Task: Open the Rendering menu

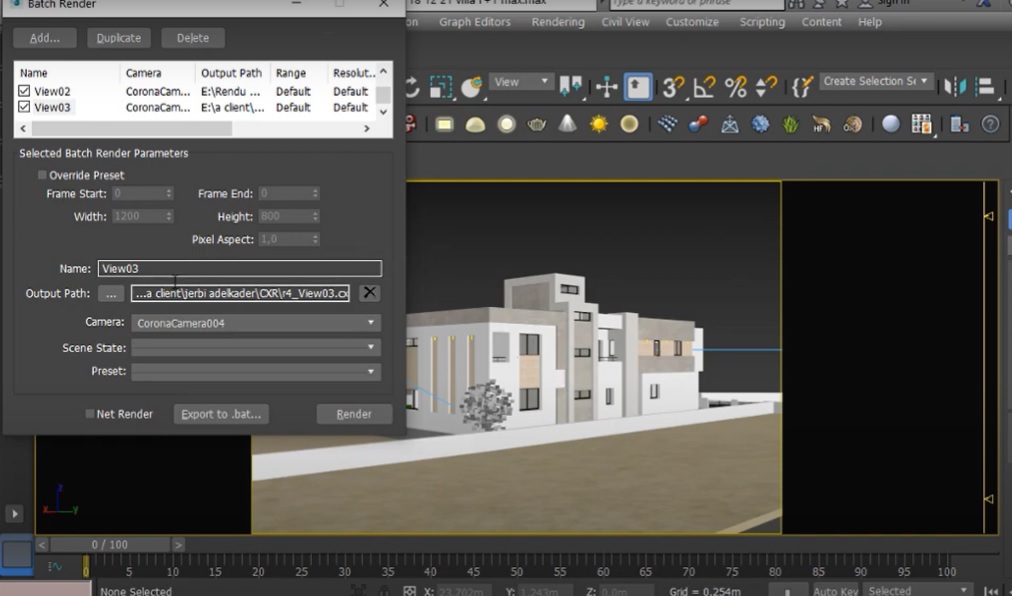Action: tap(558, 22)
